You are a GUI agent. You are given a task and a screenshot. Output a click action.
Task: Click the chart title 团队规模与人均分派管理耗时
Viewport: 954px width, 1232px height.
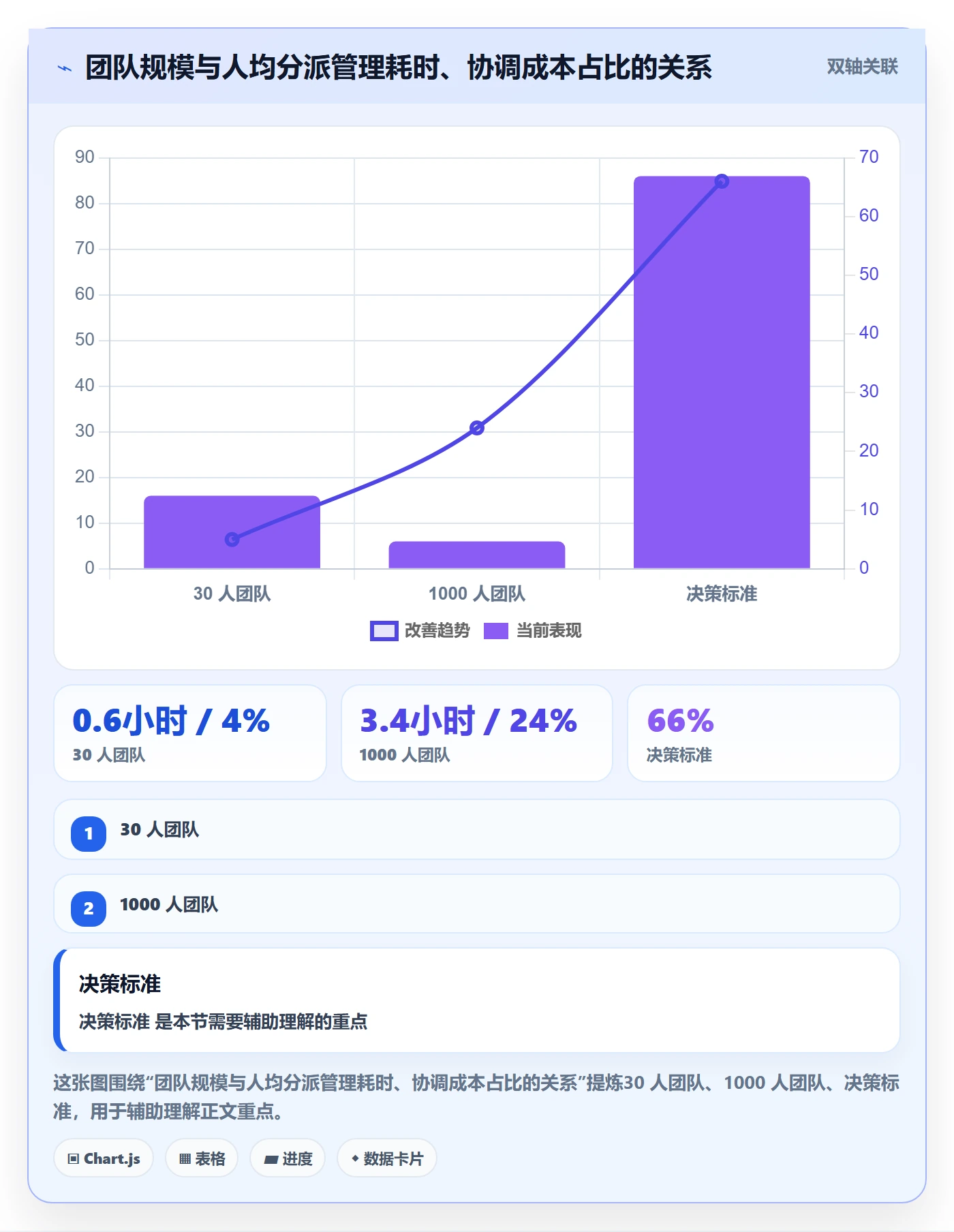[x=399, y=67]
